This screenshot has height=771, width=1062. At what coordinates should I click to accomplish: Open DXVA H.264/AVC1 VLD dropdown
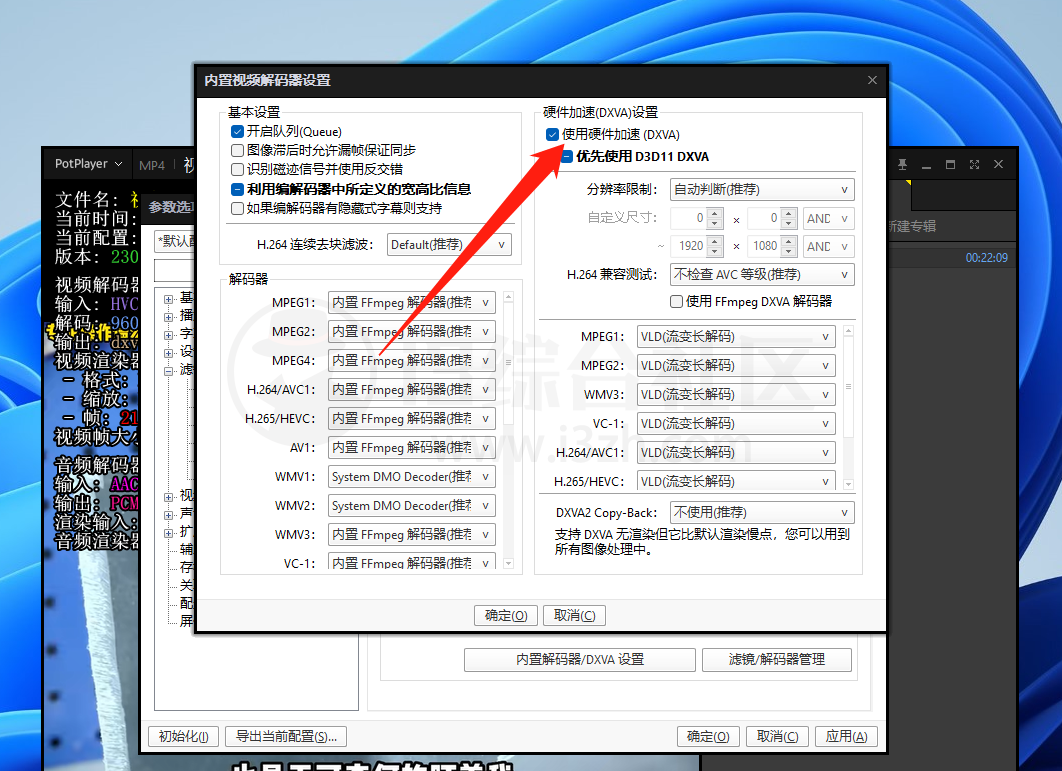pos(736,453)
